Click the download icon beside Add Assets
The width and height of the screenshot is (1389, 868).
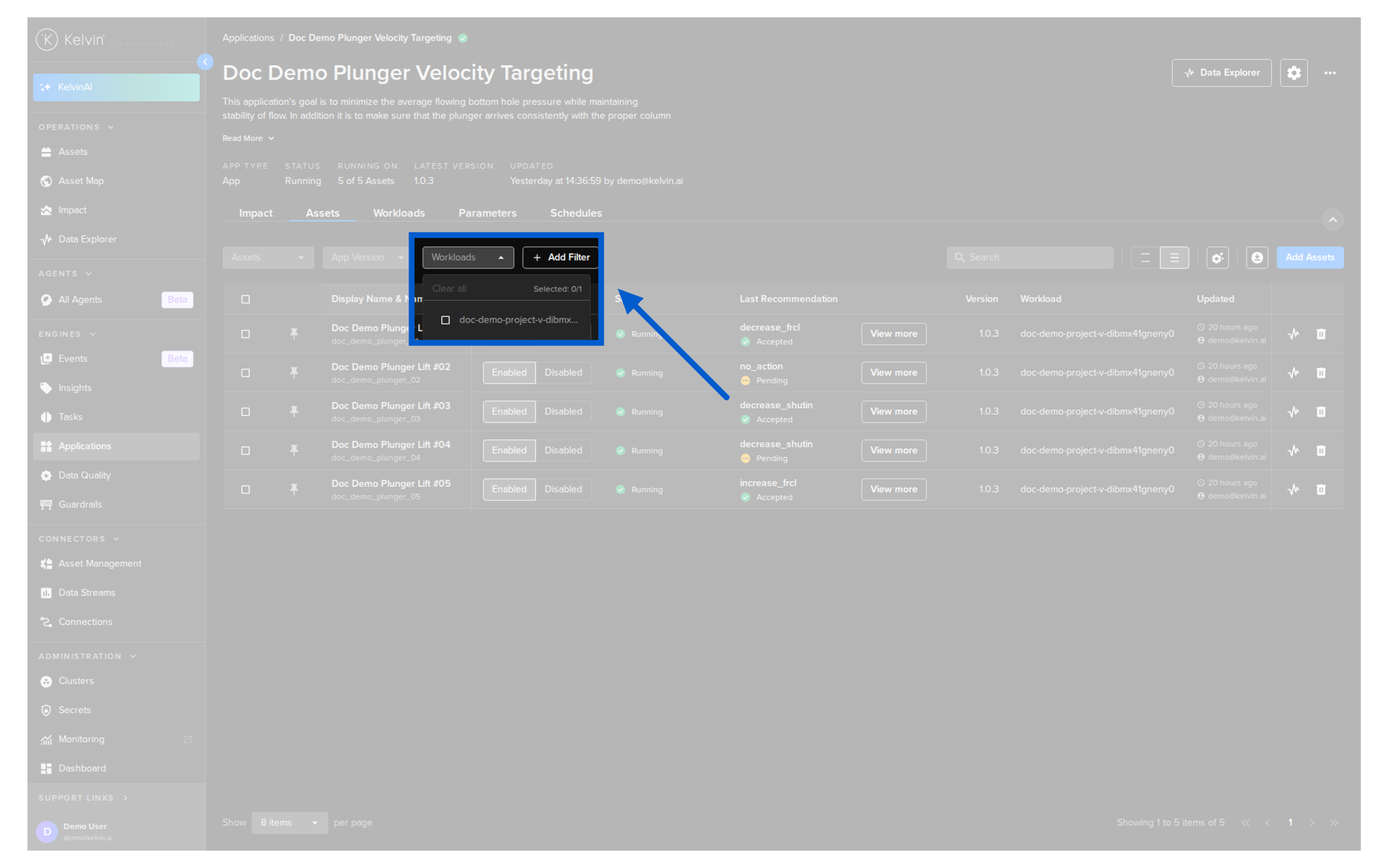tap(1257, 258)
